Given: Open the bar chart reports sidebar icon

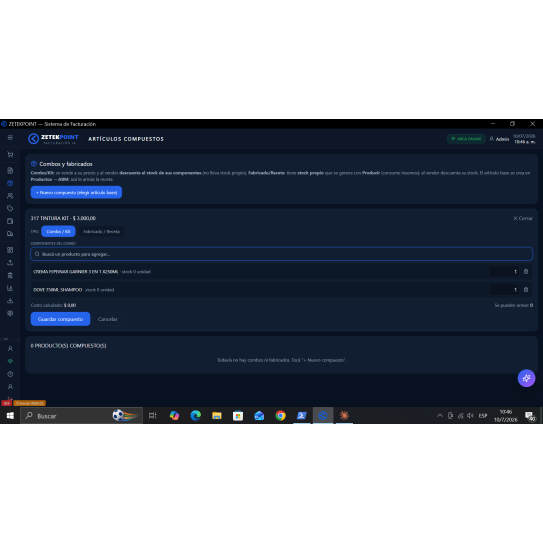Looking at the screenshot, I should point(10,288).
